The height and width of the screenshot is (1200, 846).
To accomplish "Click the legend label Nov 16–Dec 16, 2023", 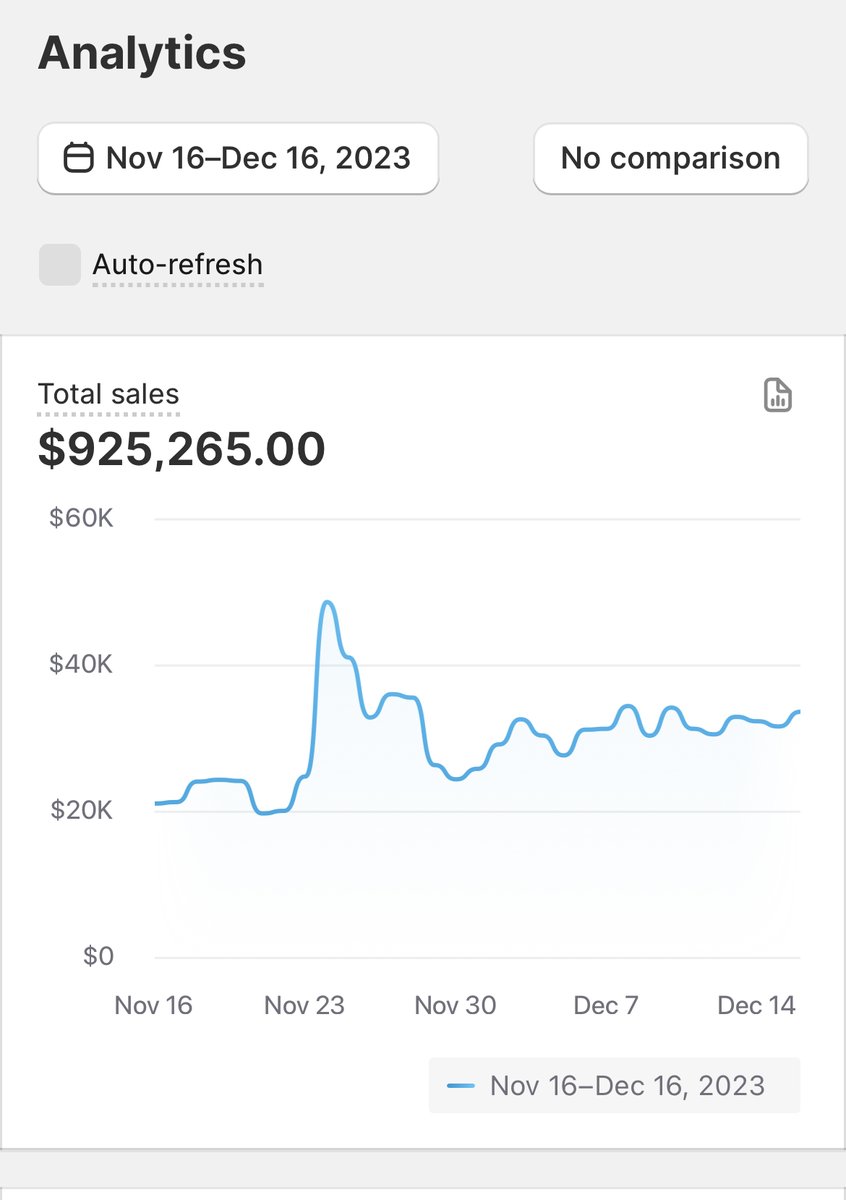I will pos(627,1085).
